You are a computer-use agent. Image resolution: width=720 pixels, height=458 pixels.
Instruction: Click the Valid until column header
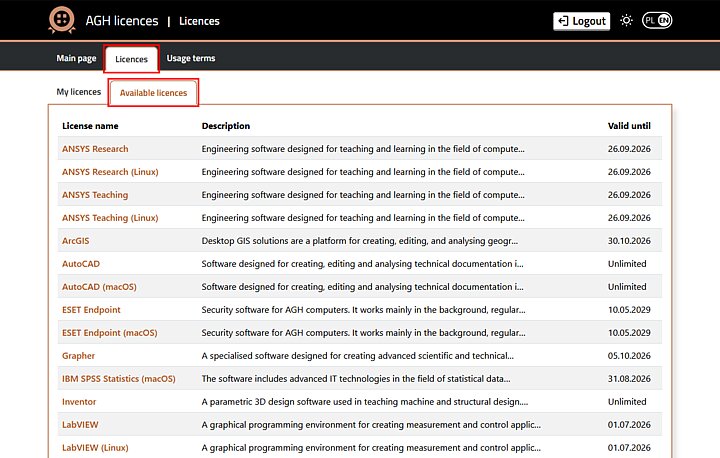[629, 126]
